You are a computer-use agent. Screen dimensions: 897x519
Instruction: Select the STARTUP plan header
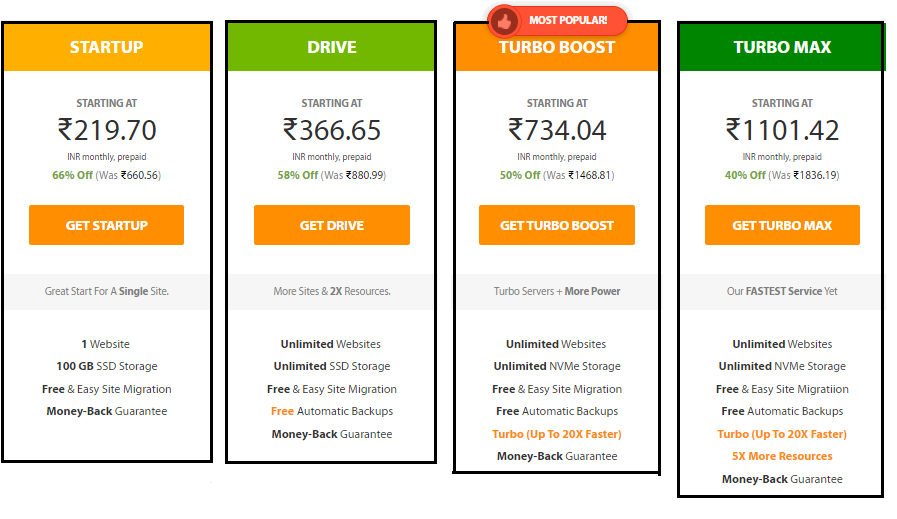(107, 47)
